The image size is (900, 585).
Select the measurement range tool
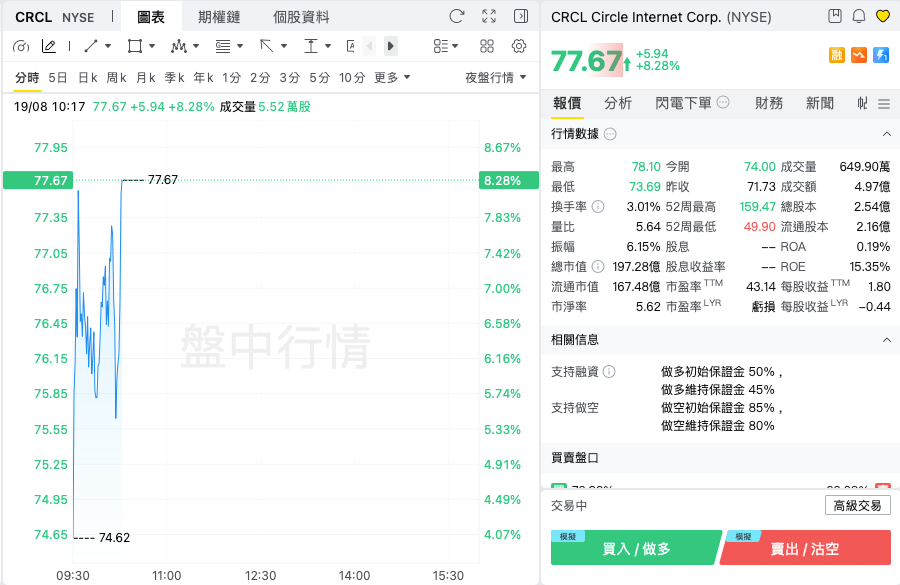click(x=311, y=46)
